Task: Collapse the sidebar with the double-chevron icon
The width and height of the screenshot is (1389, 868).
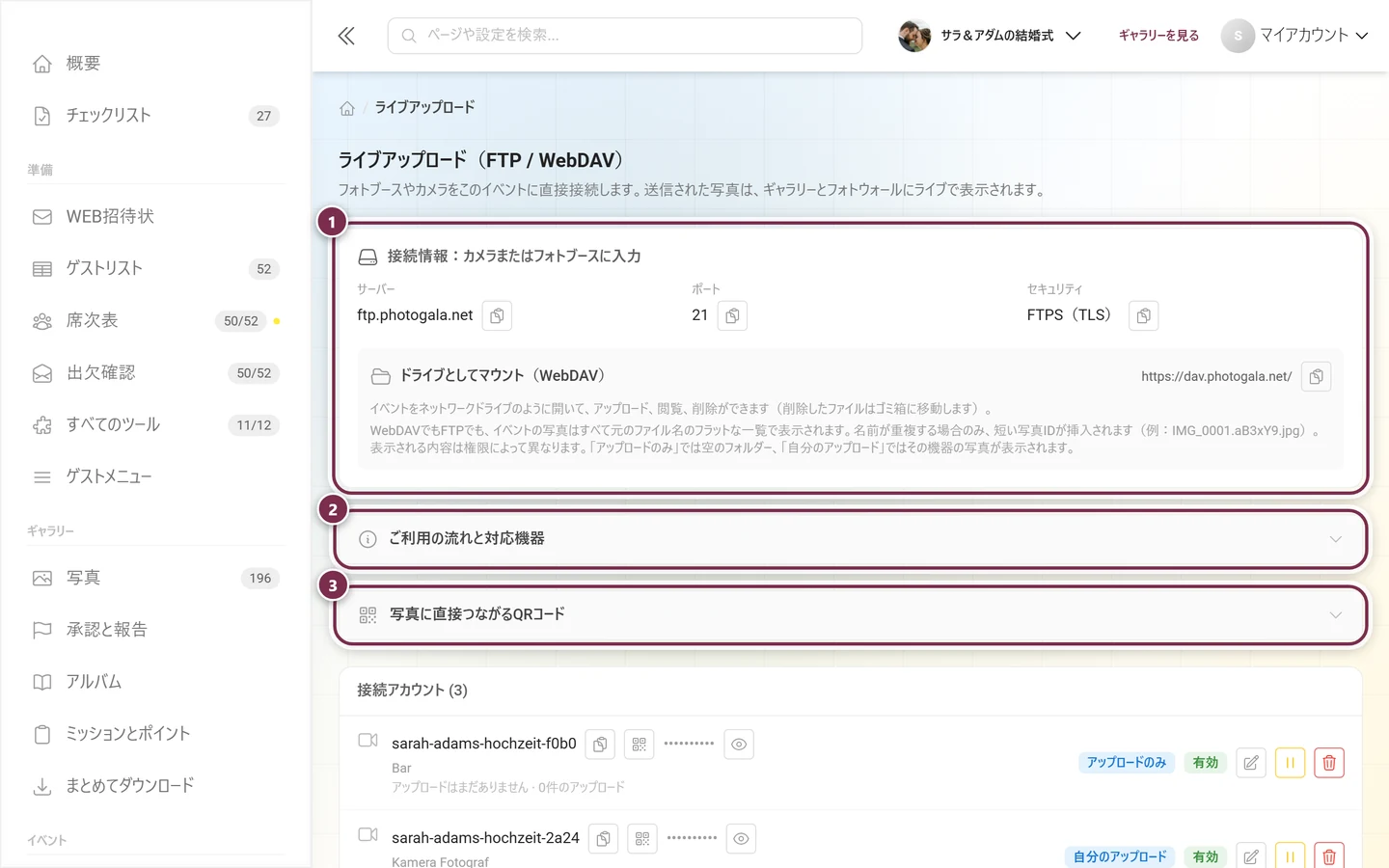Action: pyautogui.click(x=346, y=36)
